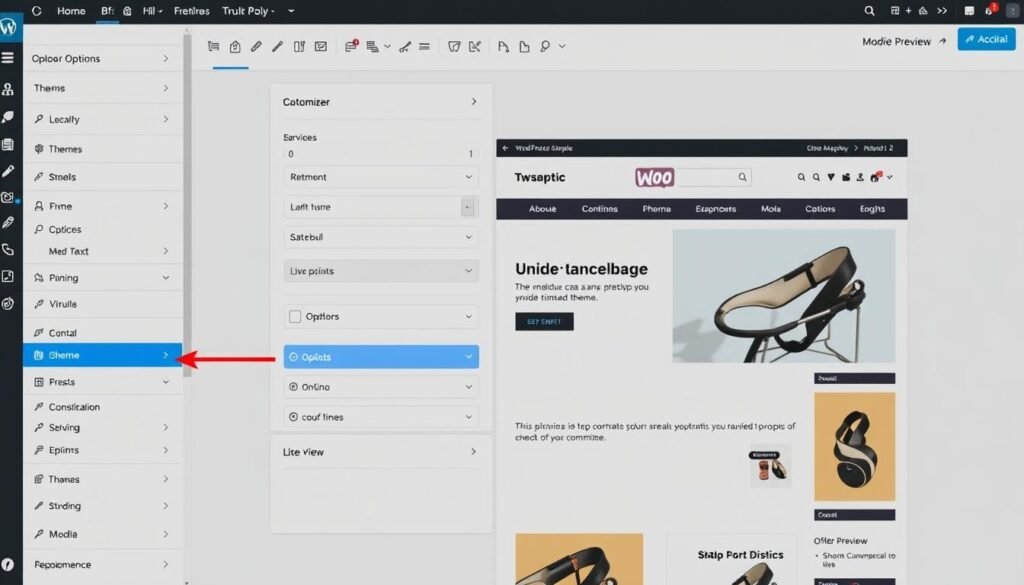Select the straight pen tool icon

276,45
